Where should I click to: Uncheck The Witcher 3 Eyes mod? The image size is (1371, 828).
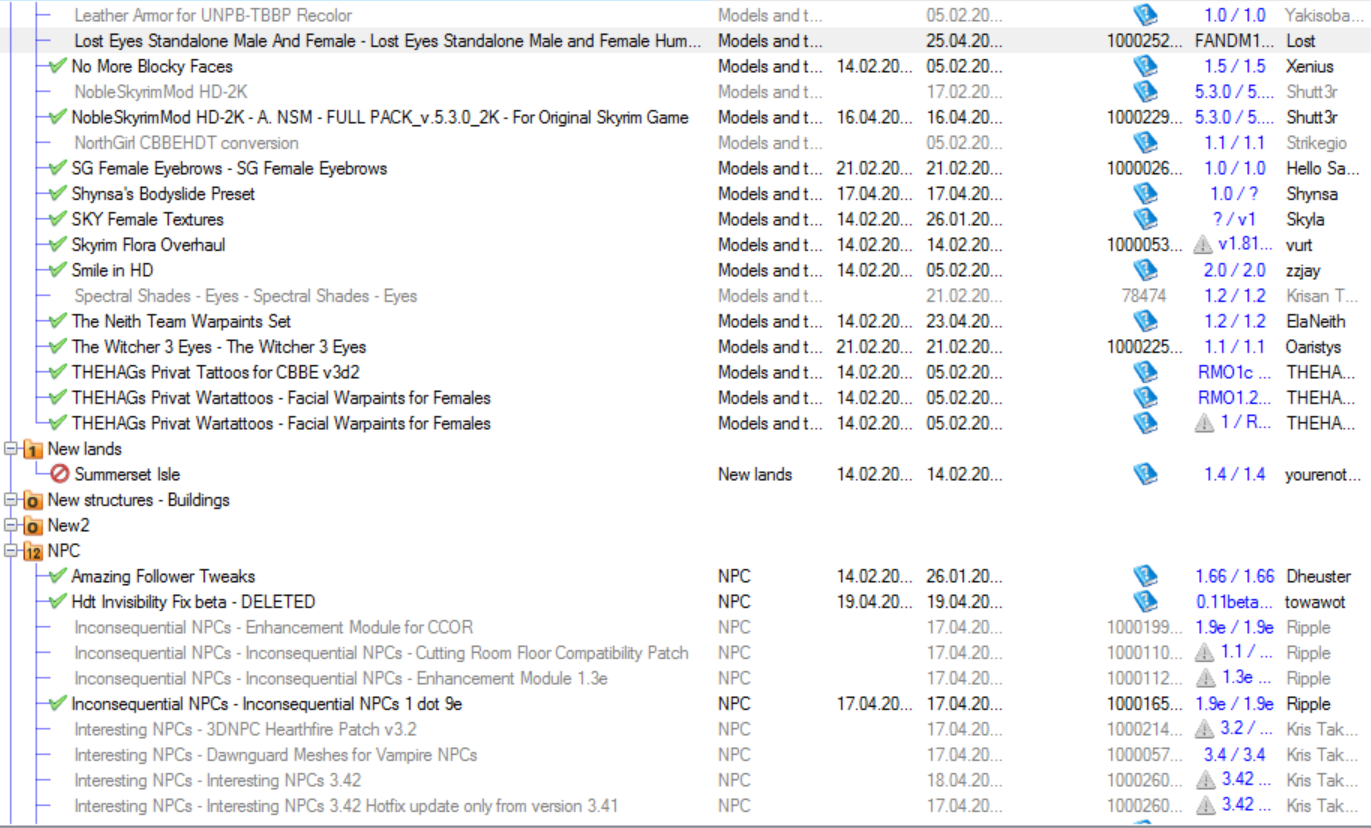click(58, 347)
